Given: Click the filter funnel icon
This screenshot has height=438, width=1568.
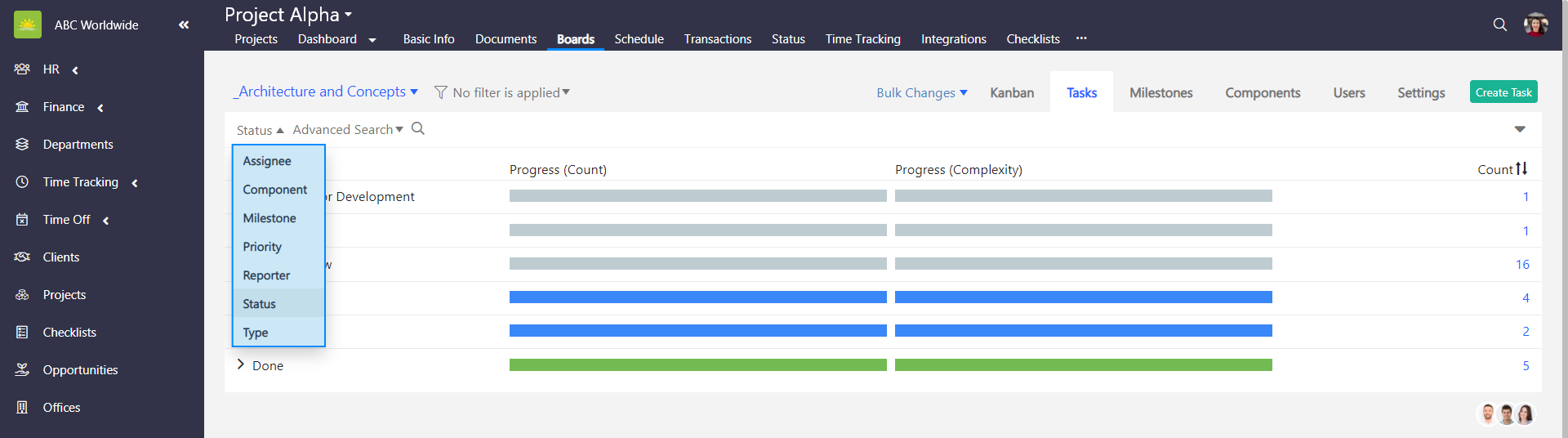Looking at the screenshot, I should click(x=441, y=93).
